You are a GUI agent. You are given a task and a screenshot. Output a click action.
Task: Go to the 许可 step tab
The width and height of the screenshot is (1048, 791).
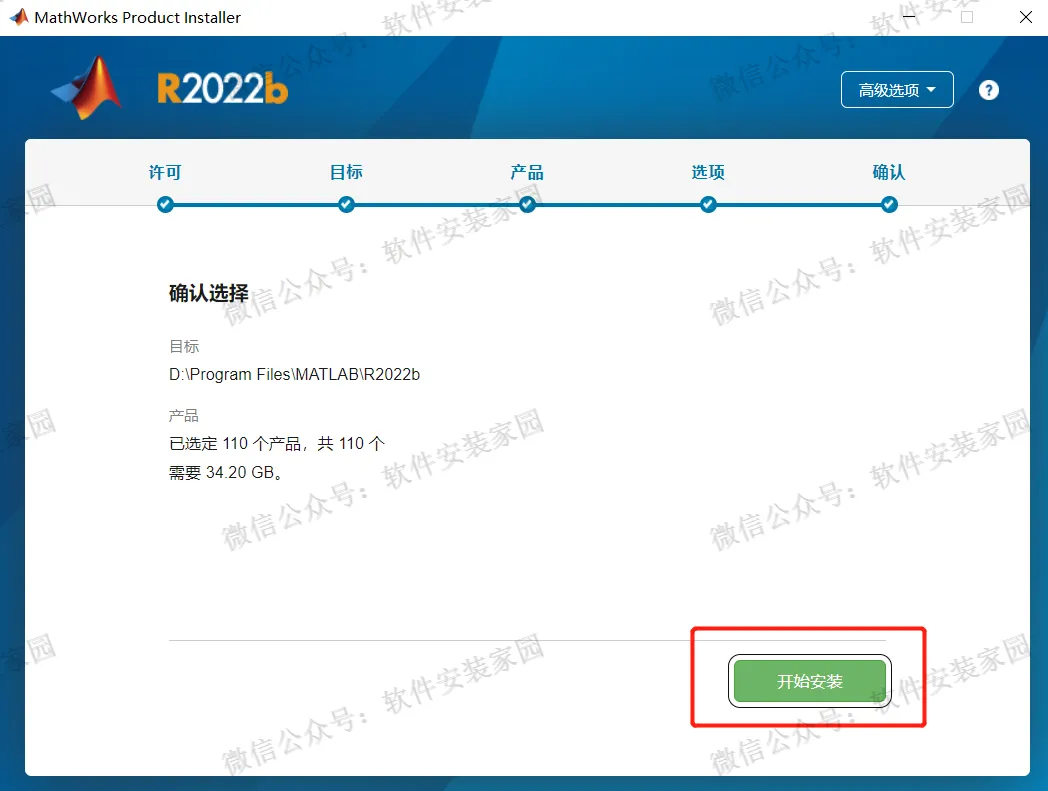165,173
